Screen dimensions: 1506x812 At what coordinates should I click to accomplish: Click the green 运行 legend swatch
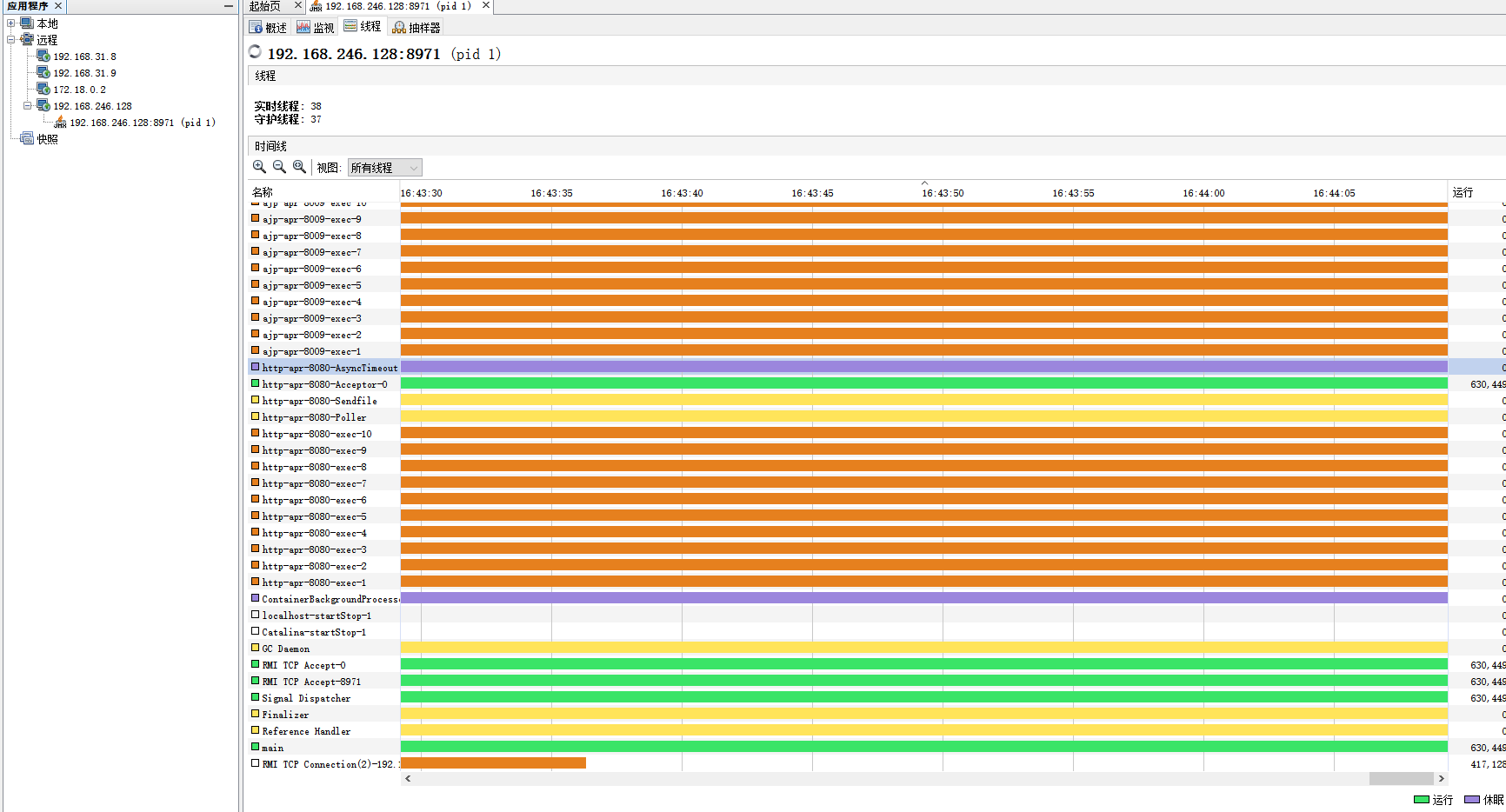[1422, 800]
